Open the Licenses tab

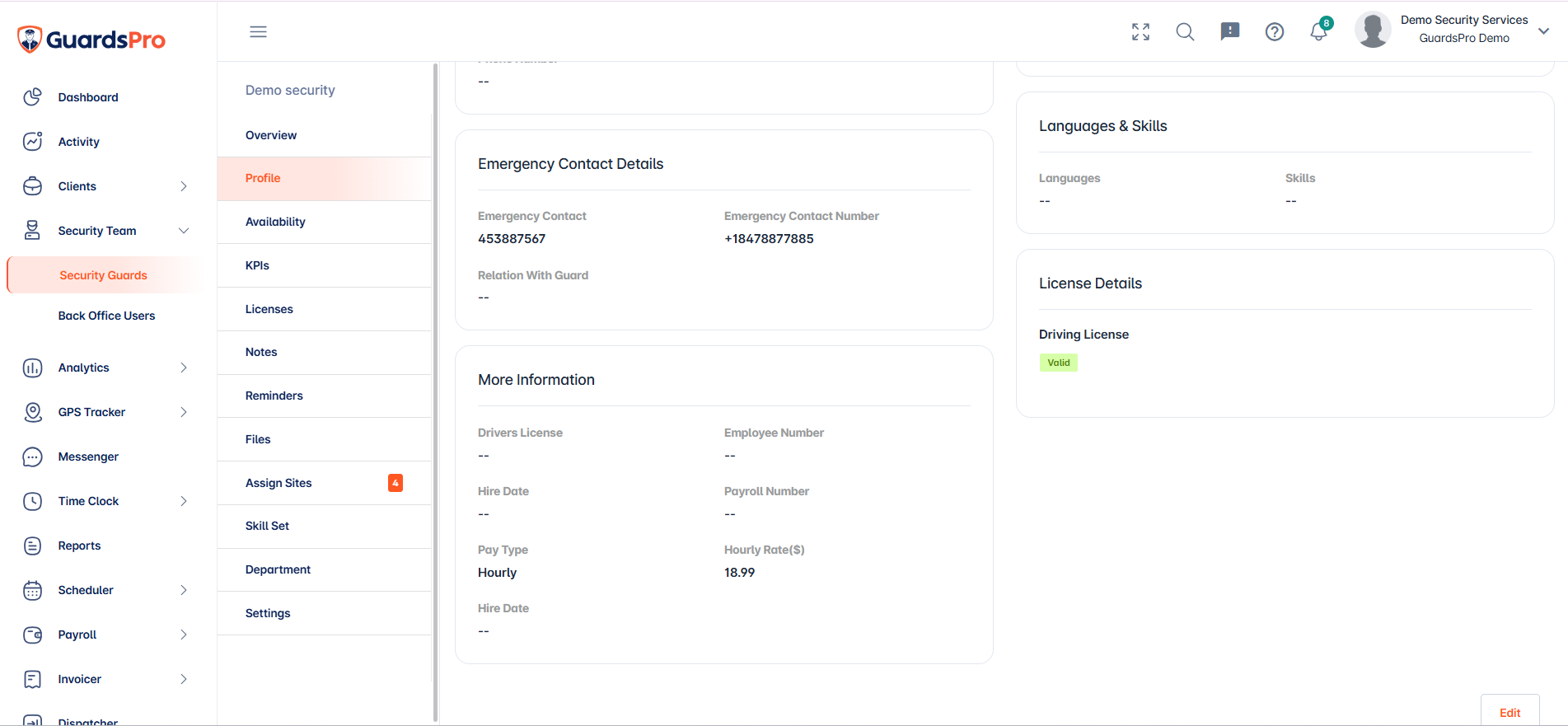pyautogui.click(x=324, y=309)
